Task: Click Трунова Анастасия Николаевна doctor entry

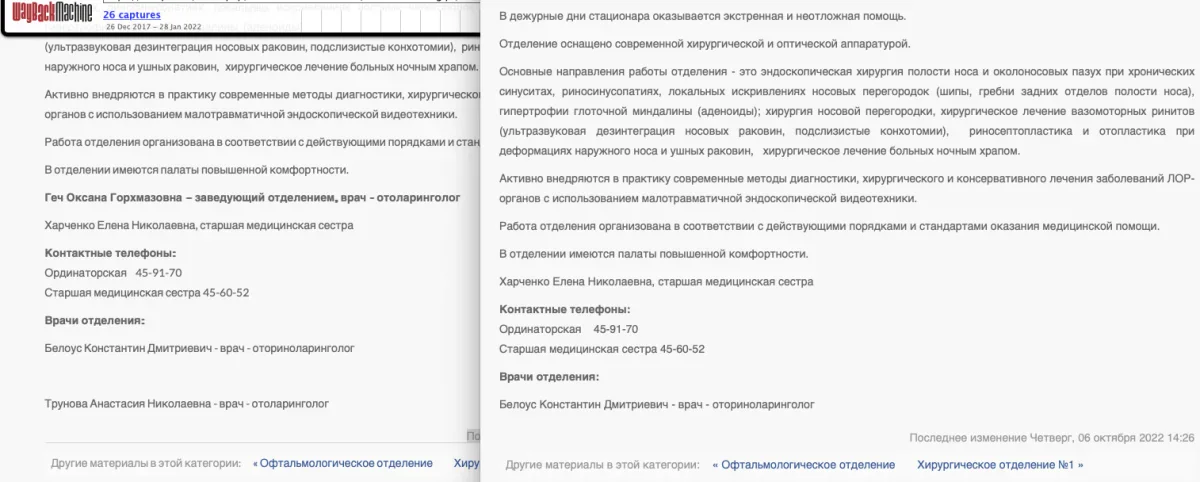Action: 187,404
